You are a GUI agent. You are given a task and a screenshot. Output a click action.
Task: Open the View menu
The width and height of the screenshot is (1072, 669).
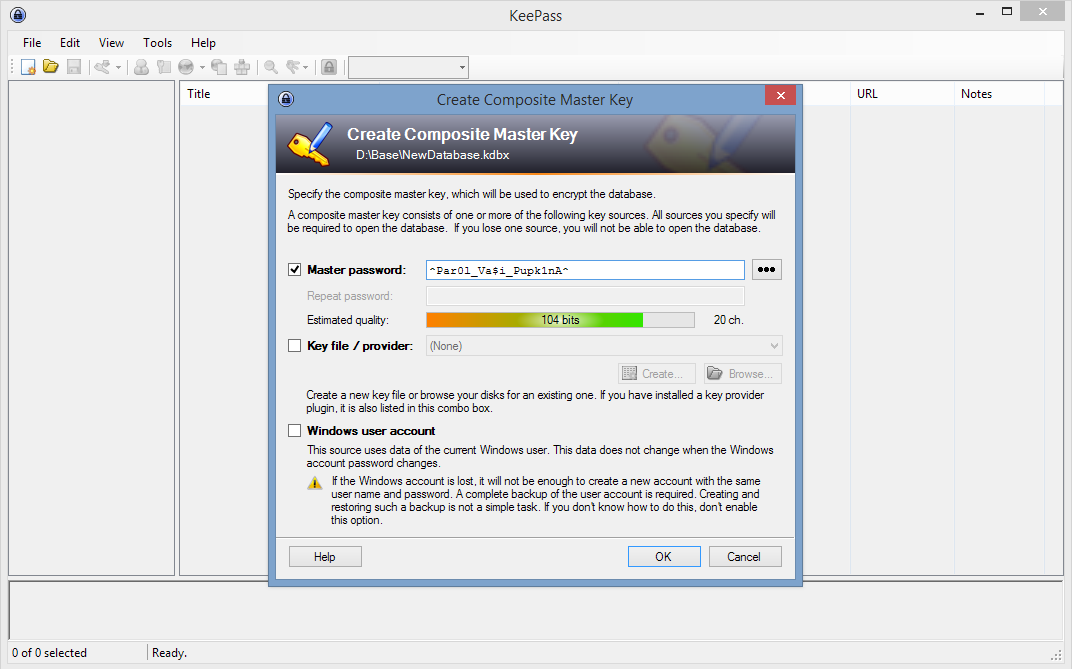coord(110,43)
